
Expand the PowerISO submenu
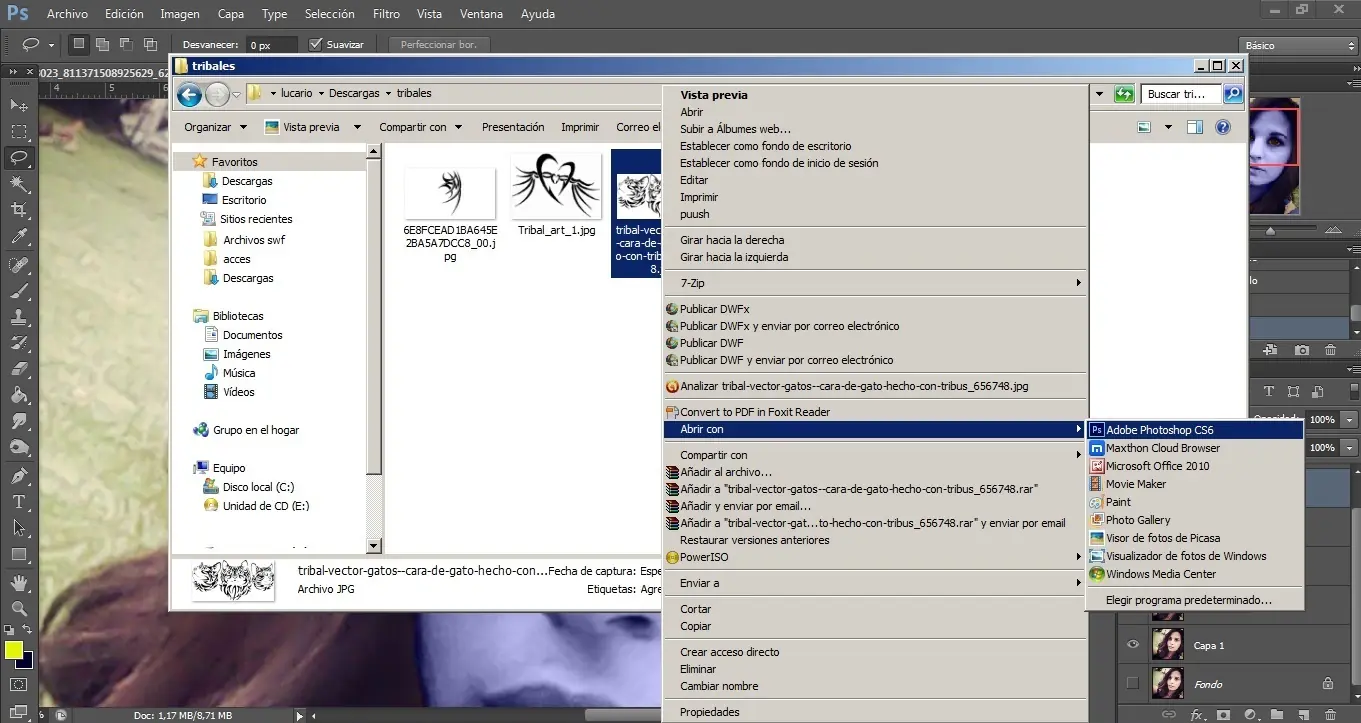[875, 557]
